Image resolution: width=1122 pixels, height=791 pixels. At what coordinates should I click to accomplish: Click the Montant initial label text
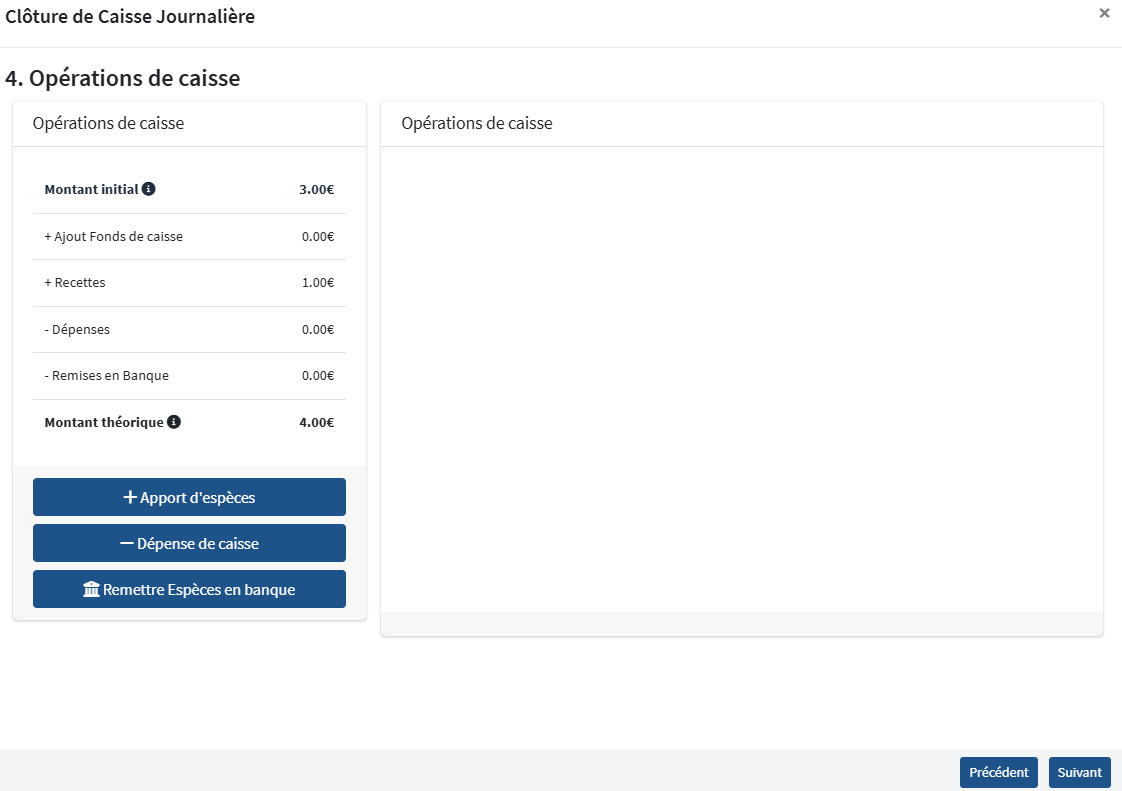coord(91,190)
